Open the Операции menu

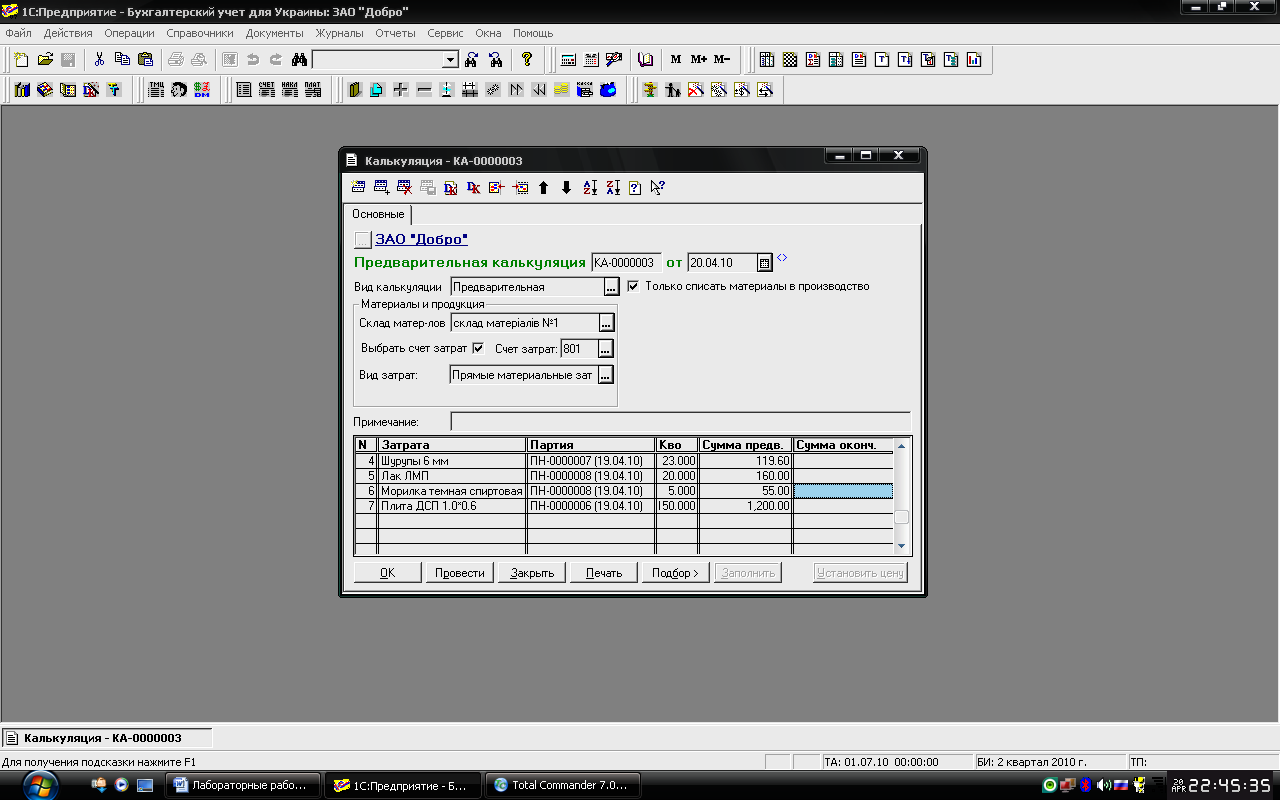[x=129, y=33]
